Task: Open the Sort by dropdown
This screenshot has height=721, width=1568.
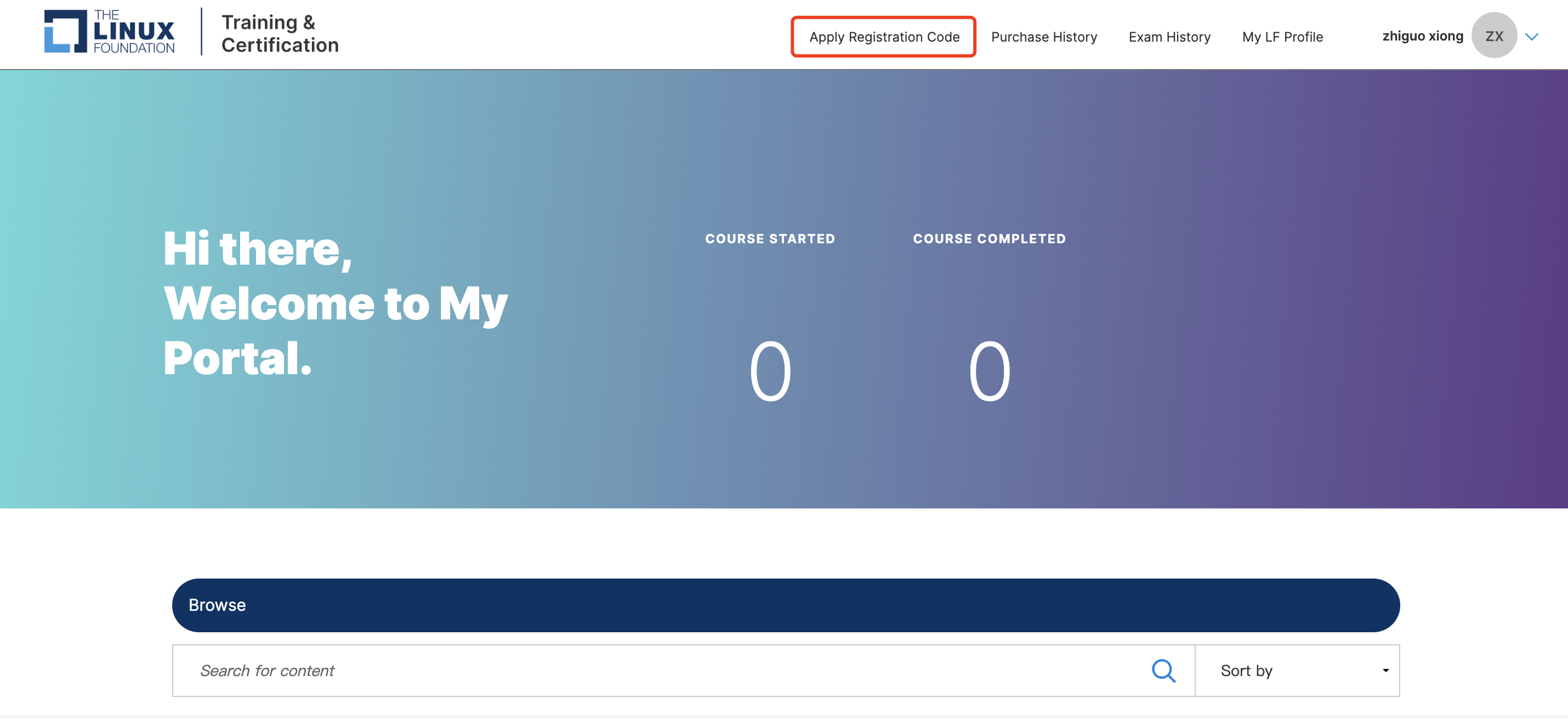Action: click(x=1297, y=671)
